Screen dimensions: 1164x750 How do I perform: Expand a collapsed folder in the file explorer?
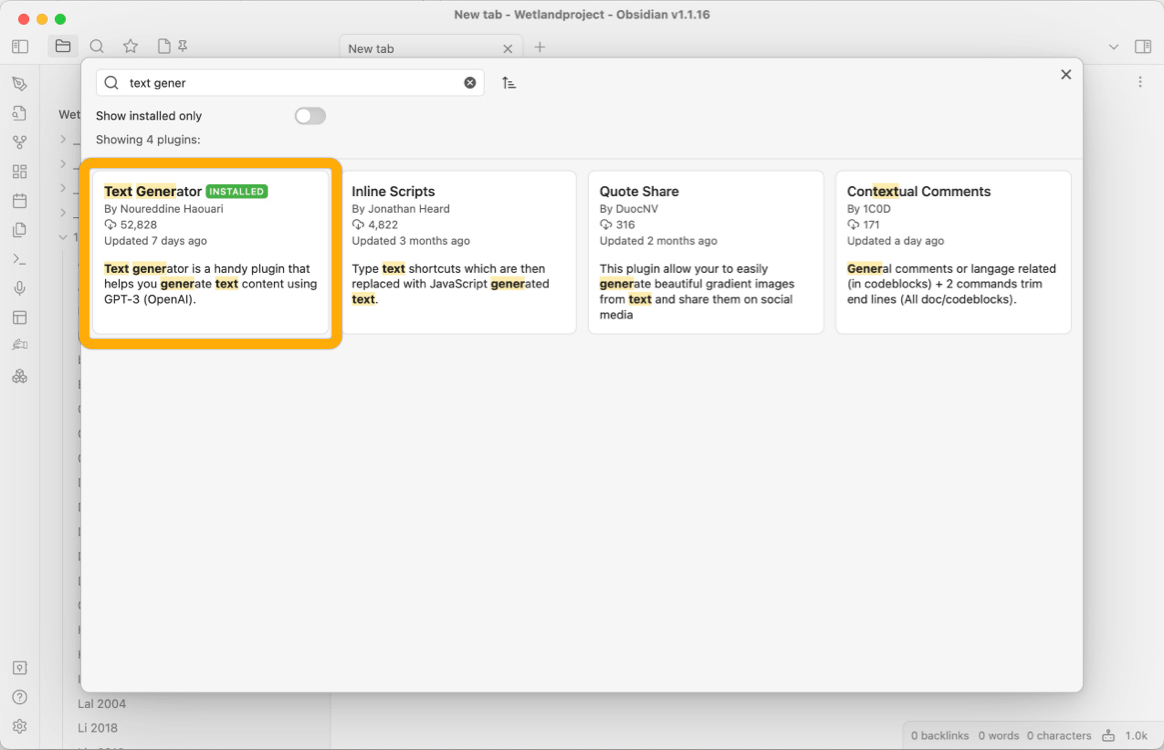pyautogui.click(x=62, y=139)
